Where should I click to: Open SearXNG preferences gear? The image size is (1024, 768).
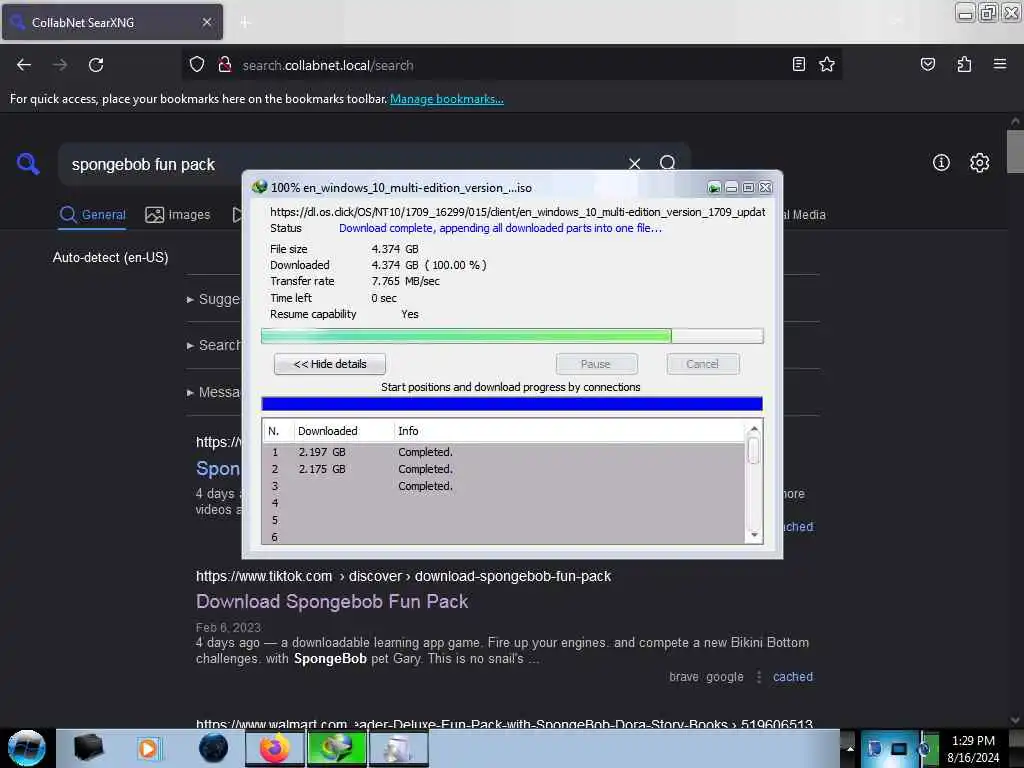pos(979,163)
